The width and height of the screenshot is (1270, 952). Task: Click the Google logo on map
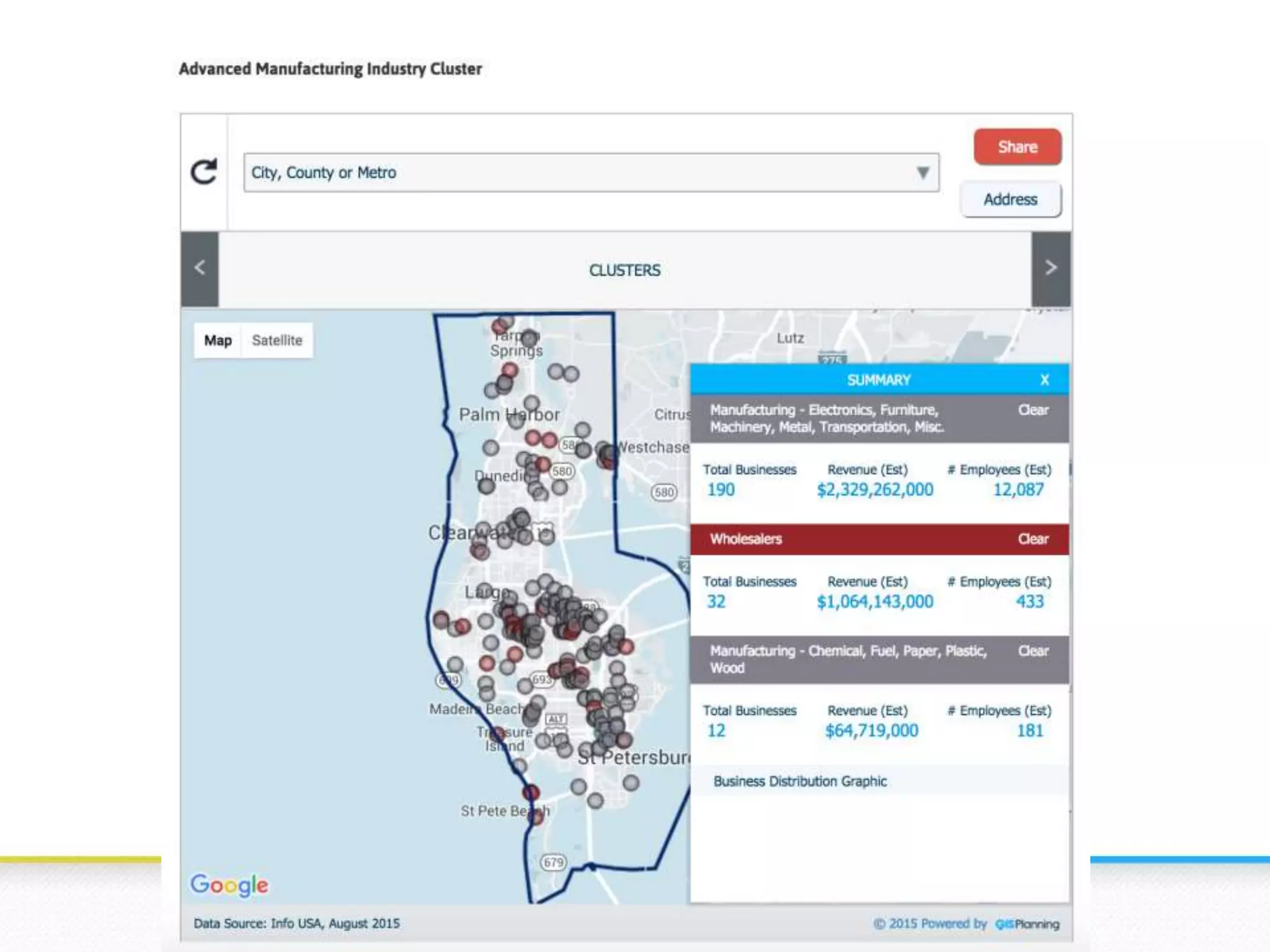(x=229, y=884)
